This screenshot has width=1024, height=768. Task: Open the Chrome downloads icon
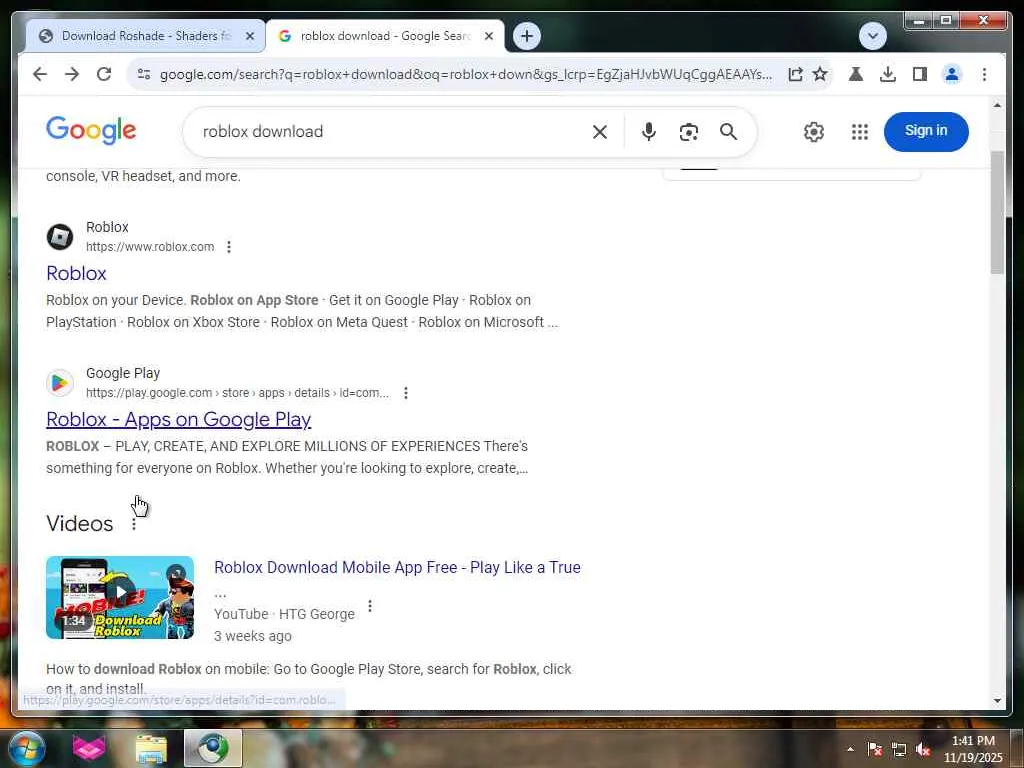pyautogui.click(x=888, y=74)
